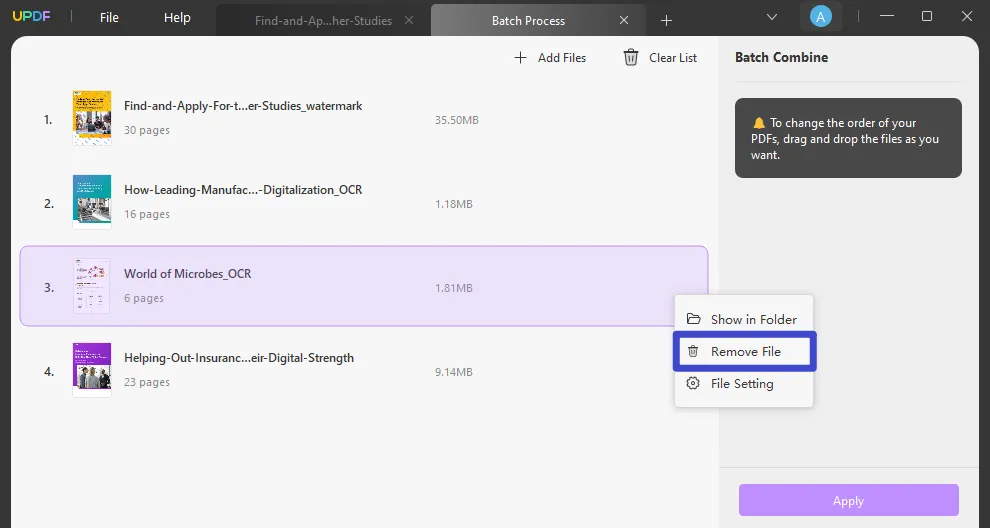The width and height of the screenshot is (990, 528).
Task: Close the Batch Process tab
Action: coord(625,20)
